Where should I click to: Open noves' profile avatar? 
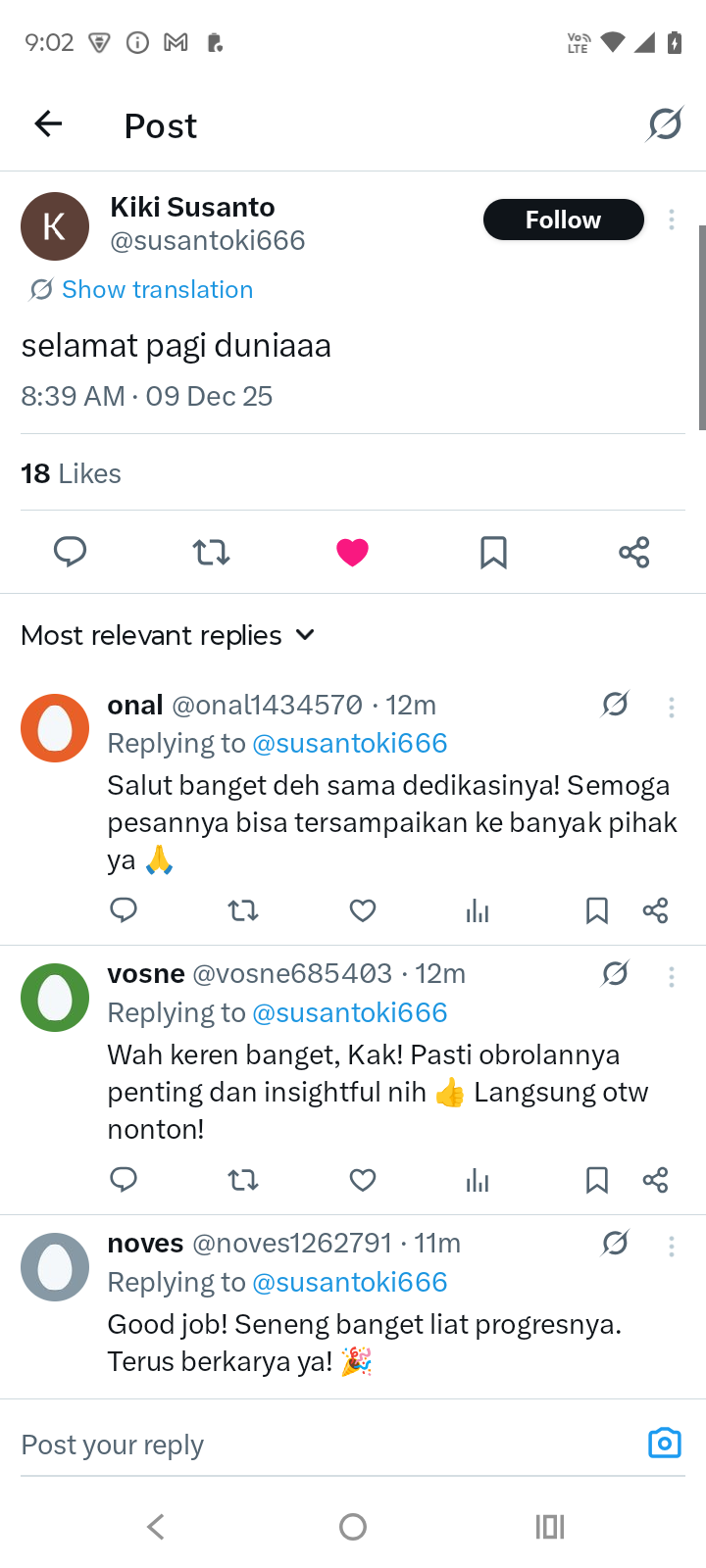(55, 1267)
